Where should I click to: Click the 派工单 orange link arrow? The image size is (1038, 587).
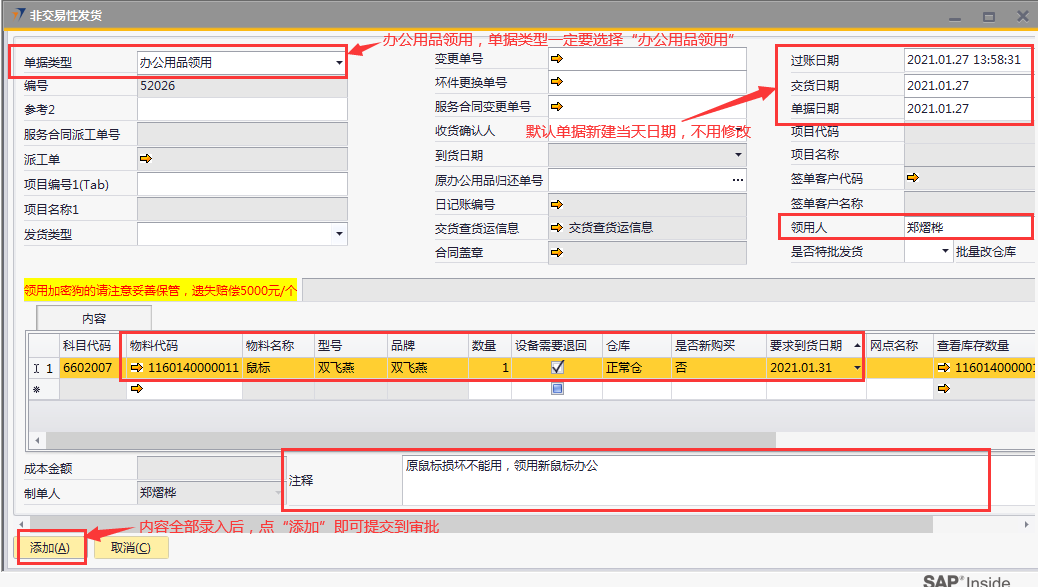click(x=145, y=158)
